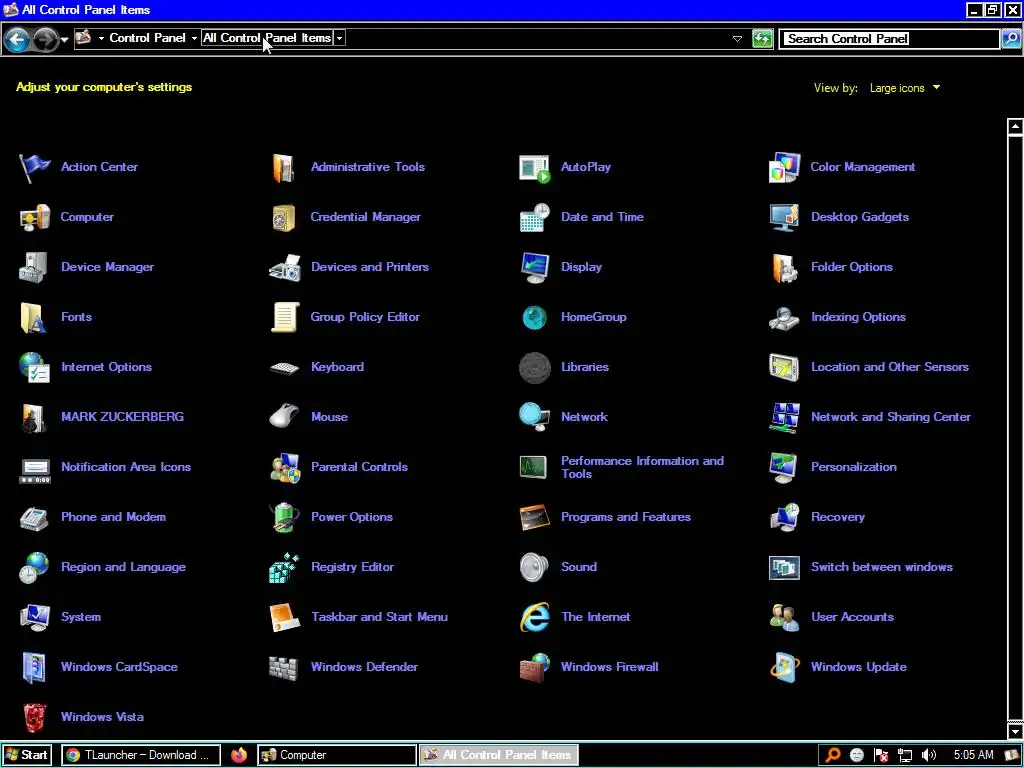
Task: Open the Windows Defender wall icon
Action: (284, 667)
